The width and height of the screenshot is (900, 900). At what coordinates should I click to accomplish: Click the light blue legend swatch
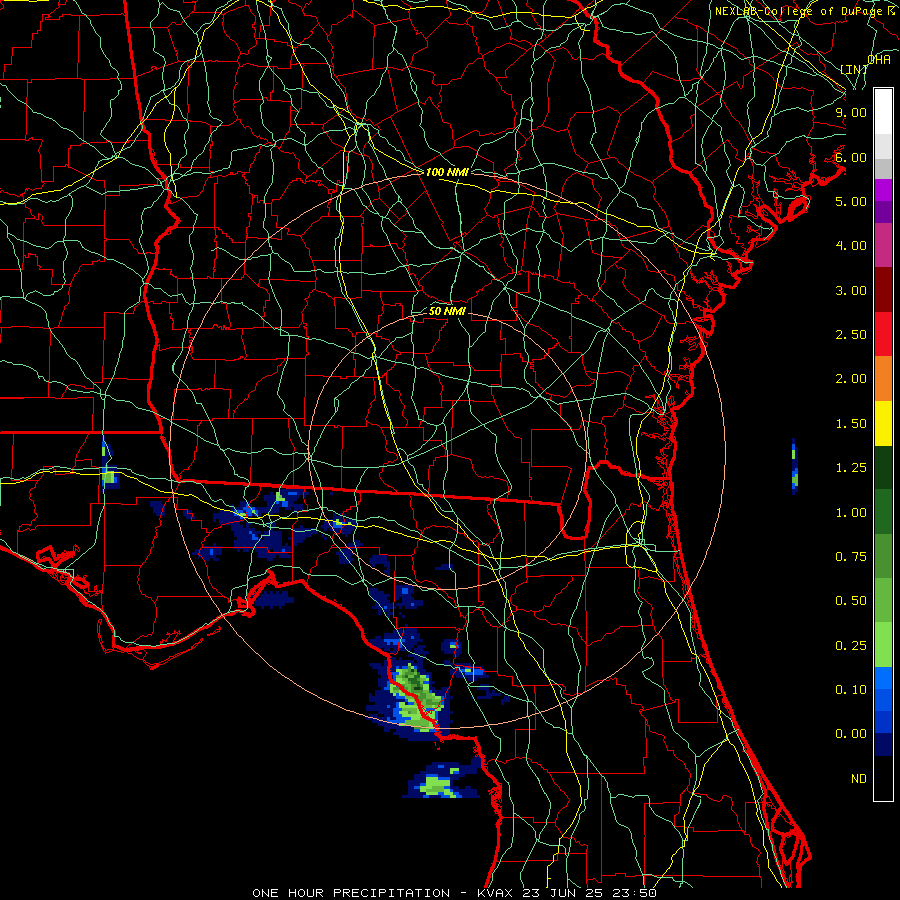coord(883,678)
